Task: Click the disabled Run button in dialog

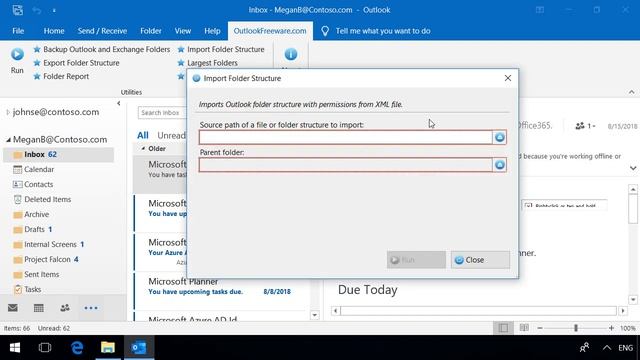Action: pos(416,260)
